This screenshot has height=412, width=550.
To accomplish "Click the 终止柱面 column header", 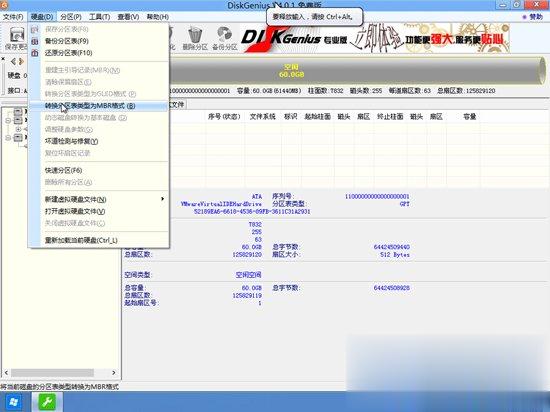I will click(390, 117).
